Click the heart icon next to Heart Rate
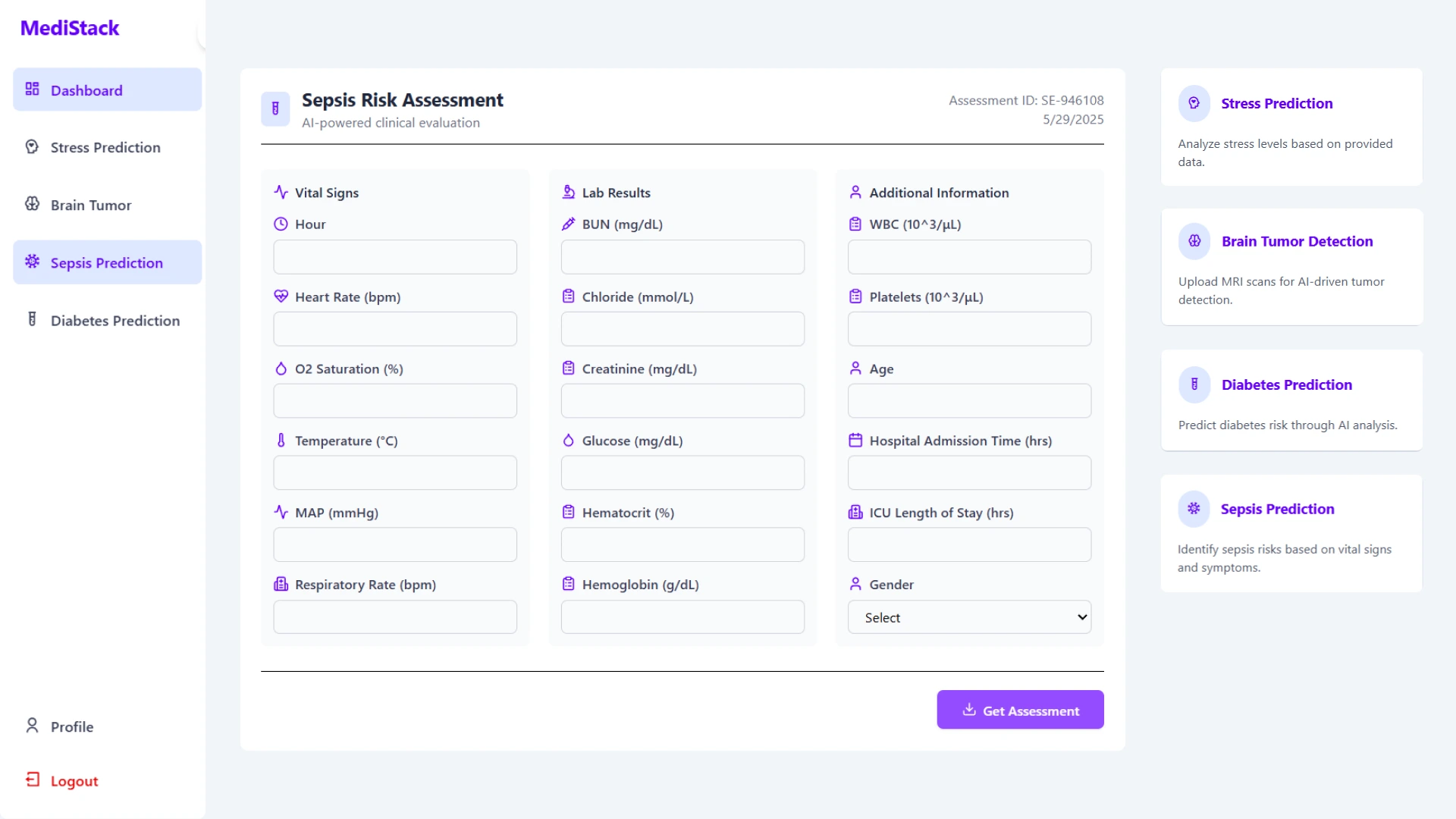1456x819 pixels. click(281, 296)
